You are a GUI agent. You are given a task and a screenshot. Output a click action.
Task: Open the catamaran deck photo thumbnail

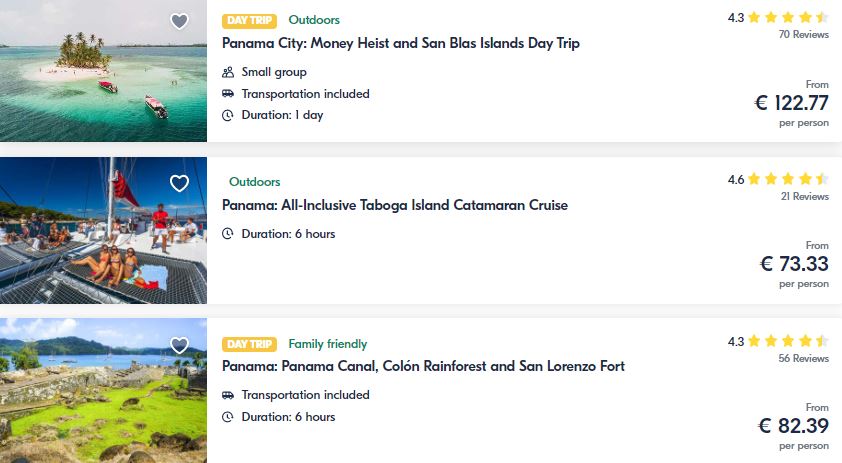(103, 230)
